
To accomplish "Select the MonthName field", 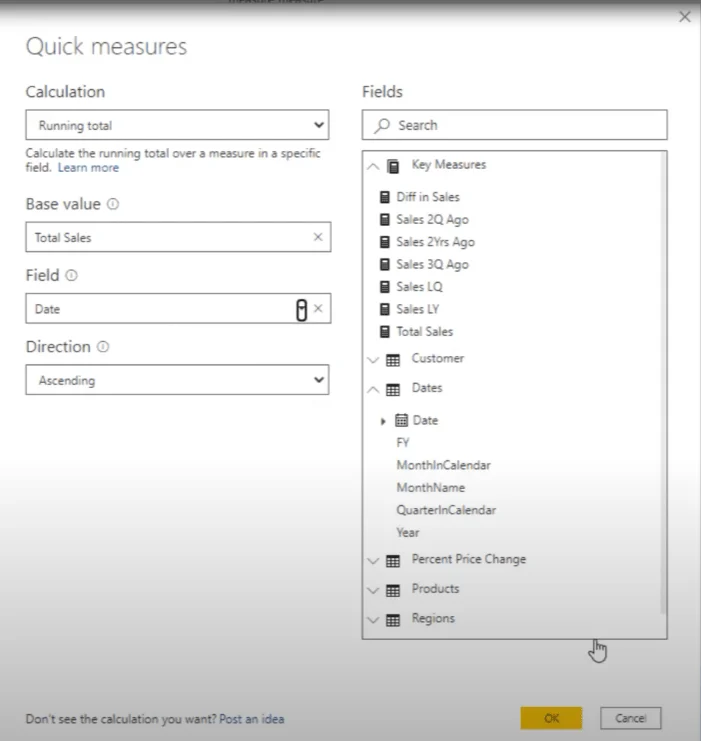I will click(431, 487).
